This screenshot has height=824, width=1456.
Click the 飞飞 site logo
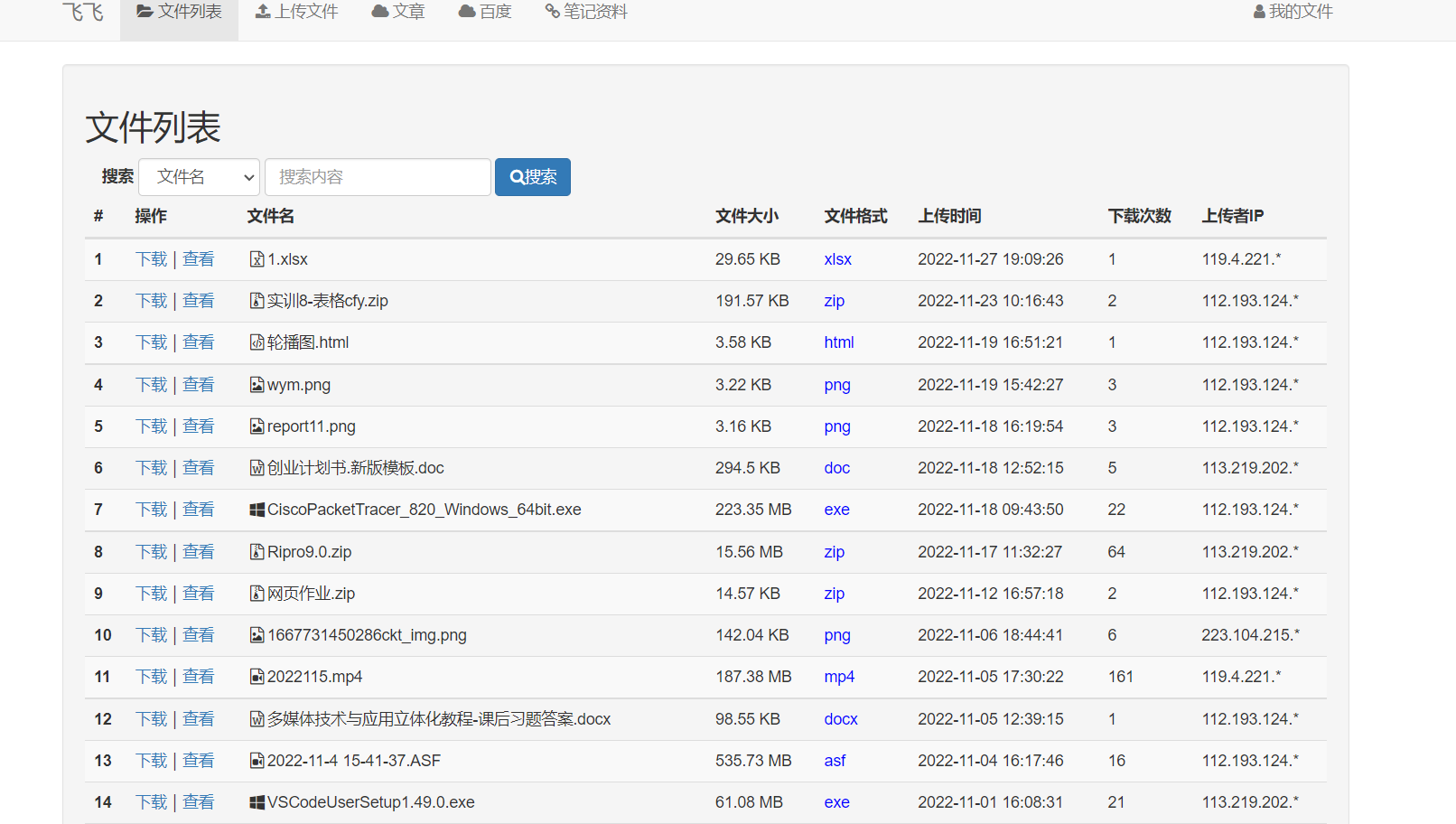pyautogui.click(x=83, y=12)
